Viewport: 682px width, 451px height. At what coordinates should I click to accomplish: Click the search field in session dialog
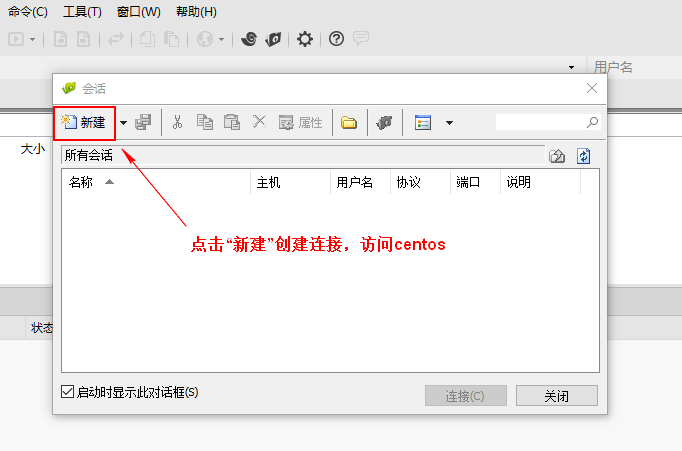(540, 122)
